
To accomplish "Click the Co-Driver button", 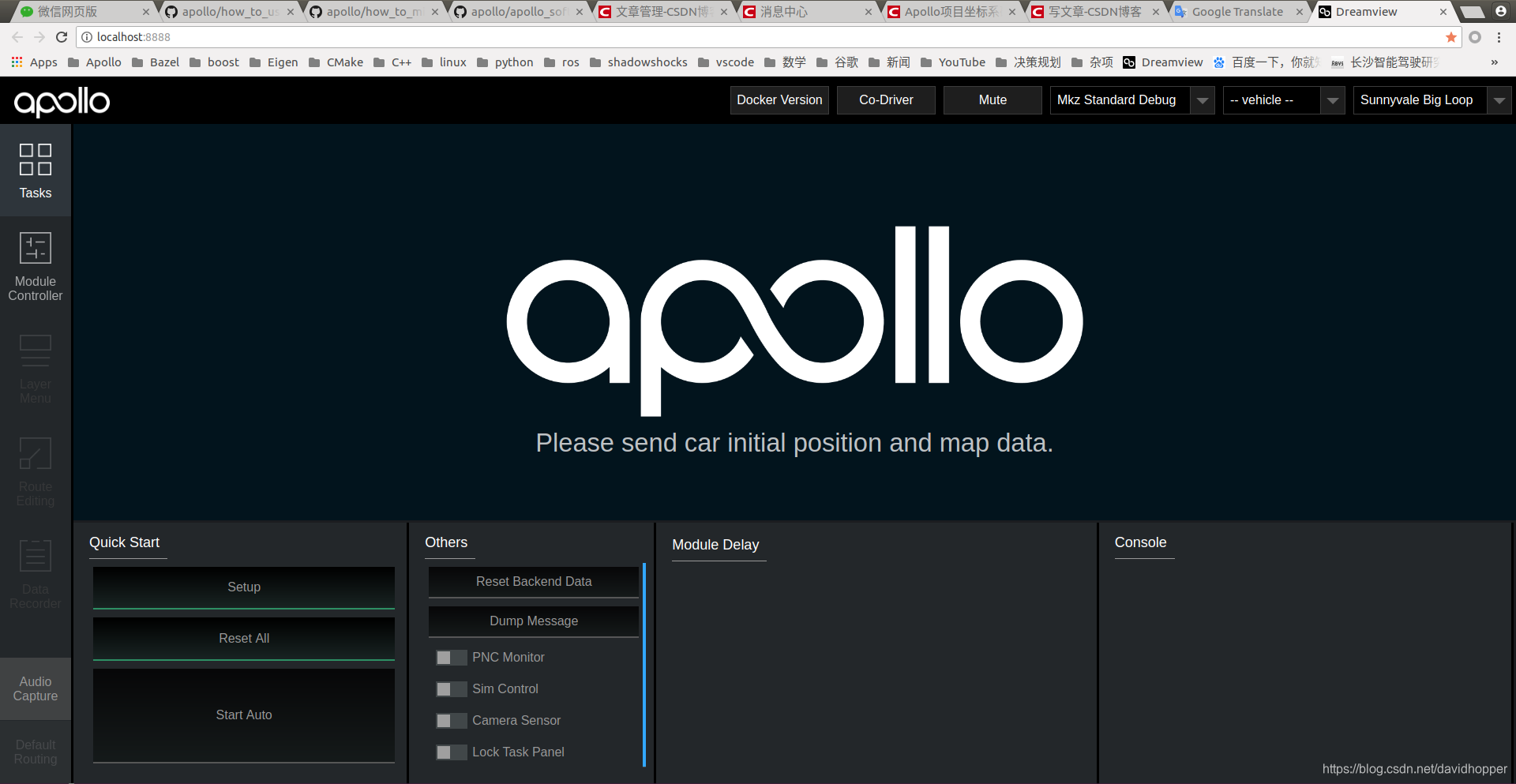I will [x=886, y=100].
